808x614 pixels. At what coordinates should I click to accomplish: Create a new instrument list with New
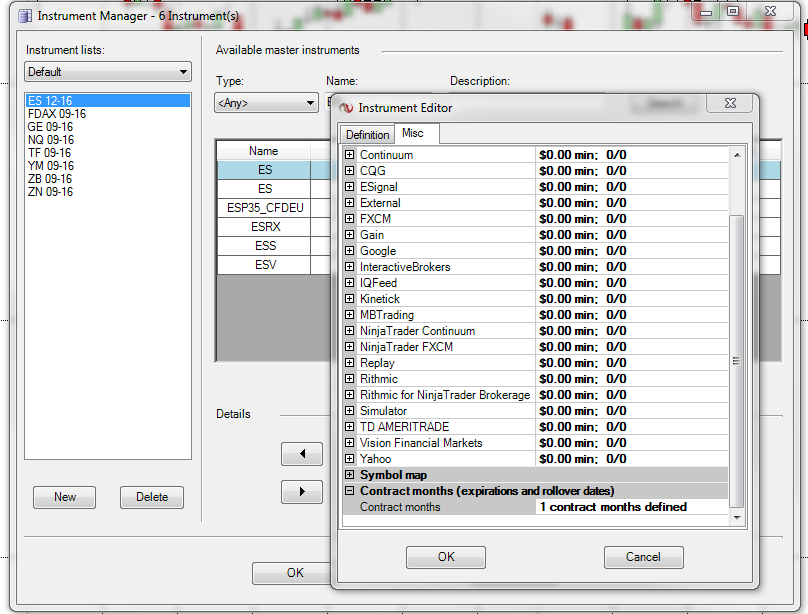pos(64,497)
